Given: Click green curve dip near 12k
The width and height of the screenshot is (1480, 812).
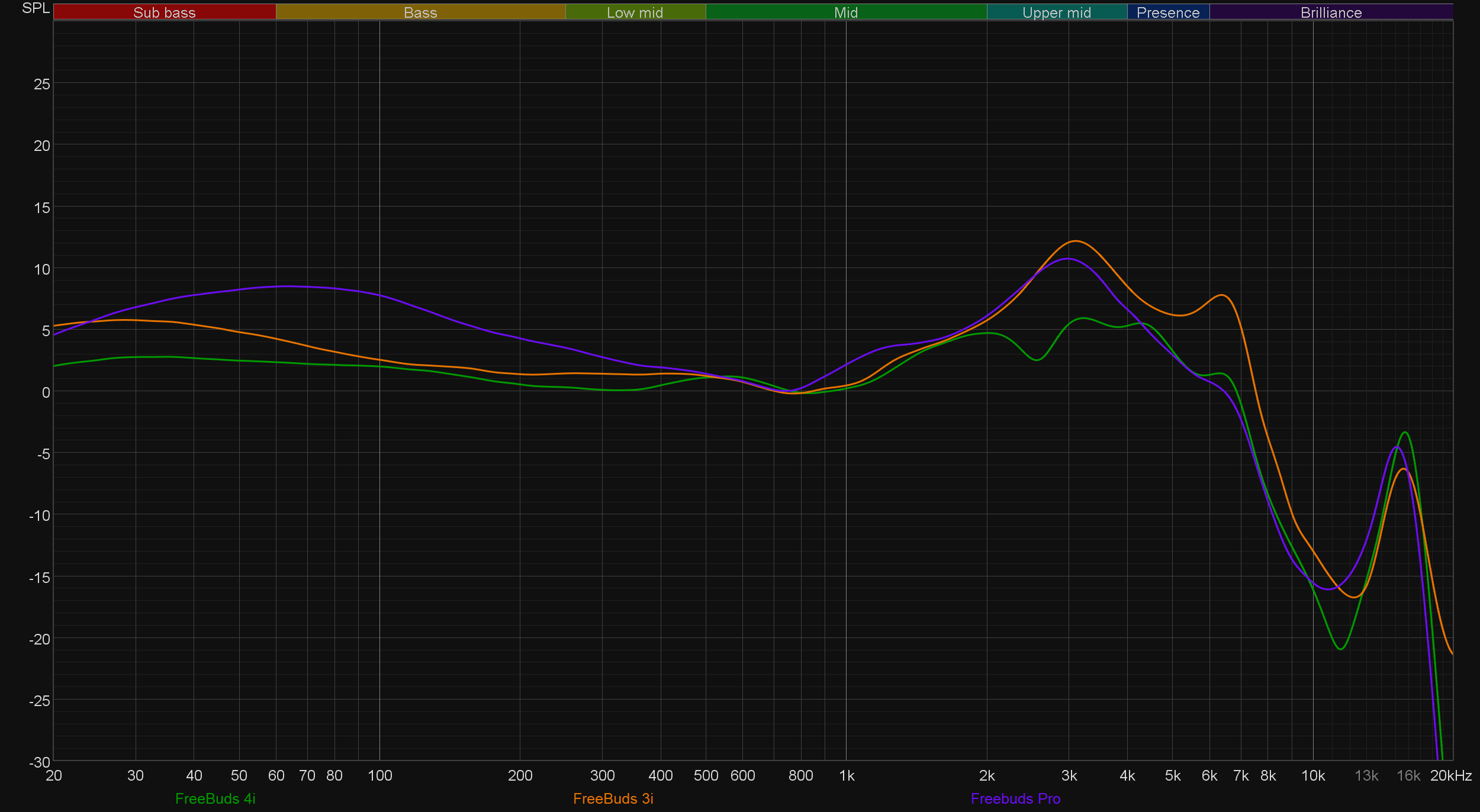Looking at the screenshot, I should (x=1340, y=649).
